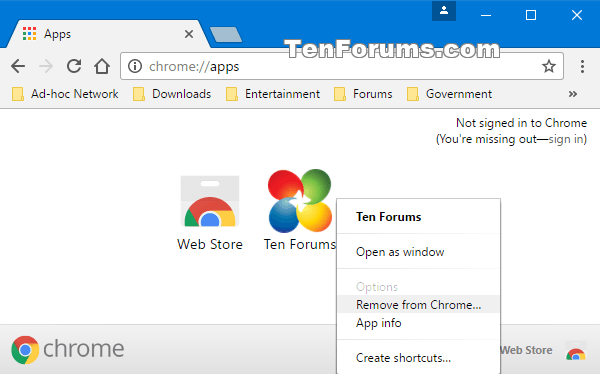View site information icon in address bar
The height and width of the screenshot is (374, 600).
coord(135,66)
